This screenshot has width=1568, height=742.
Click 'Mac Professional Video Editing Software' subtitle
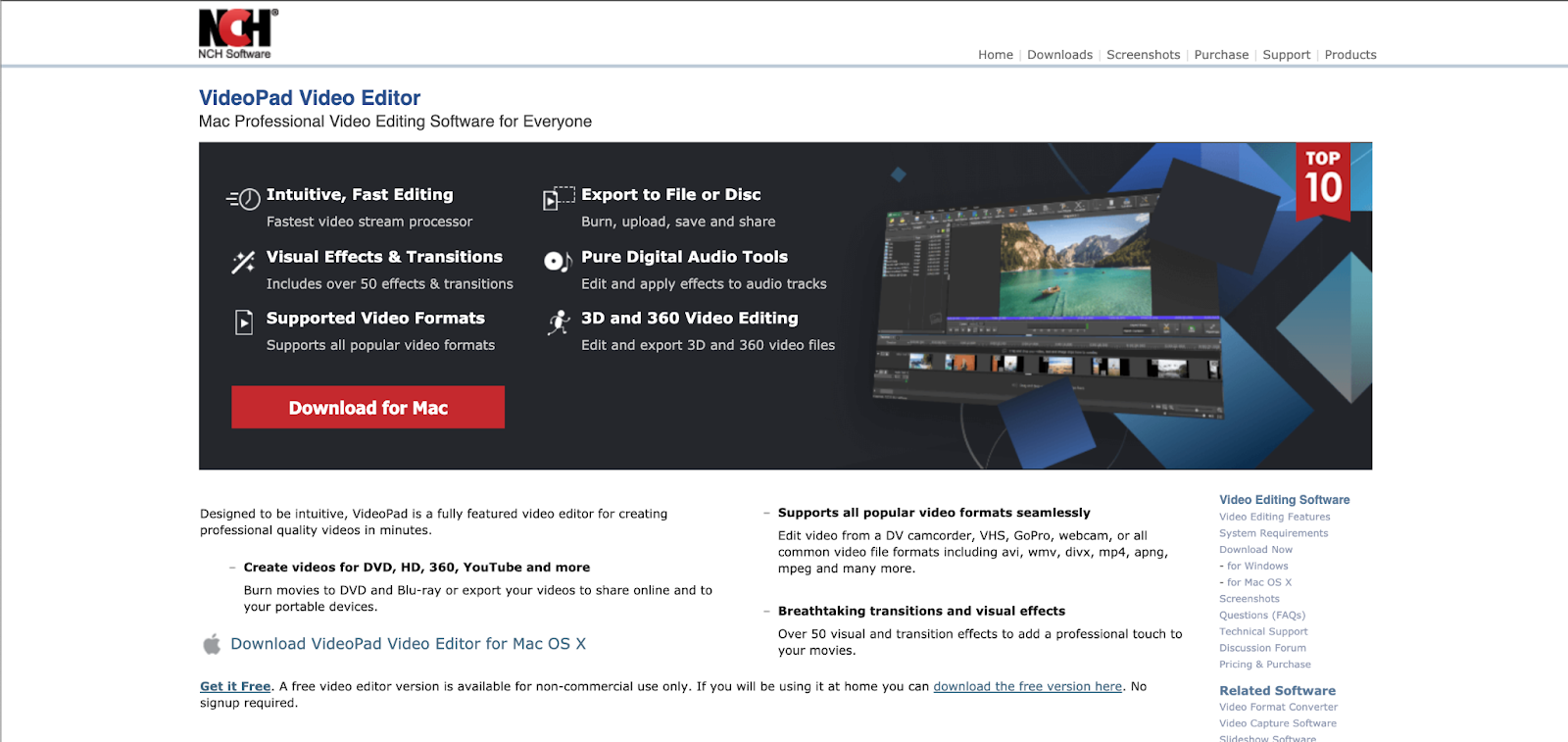pyautogui.click(x=395, y=122)
